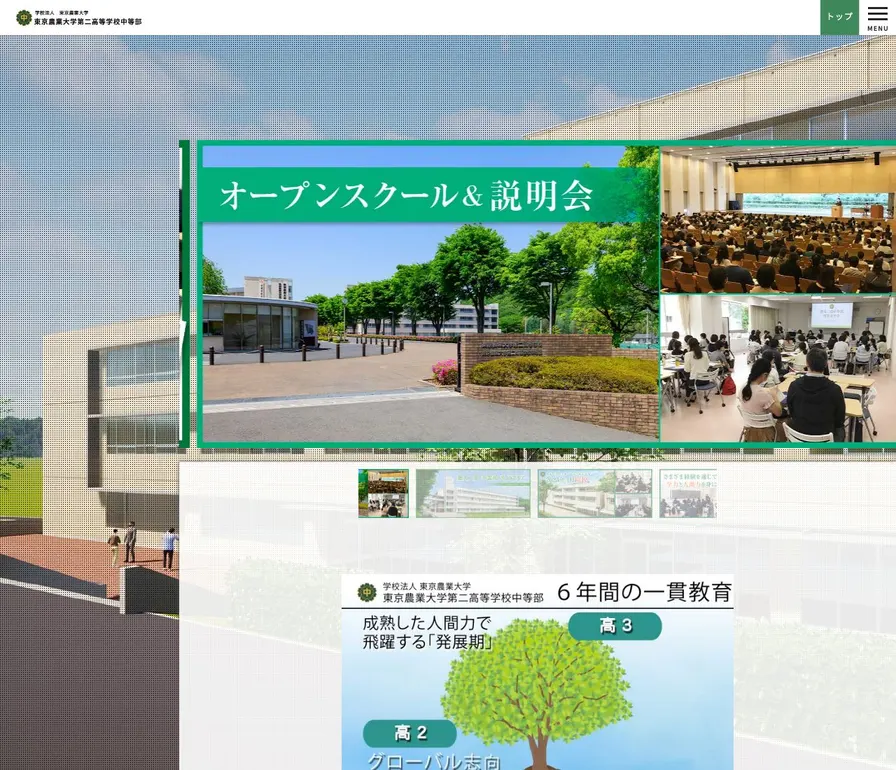The height and width of the screenshot is (770, 896).
Task: Click the 高3 label in the diagram
Action: pos(615,626)
